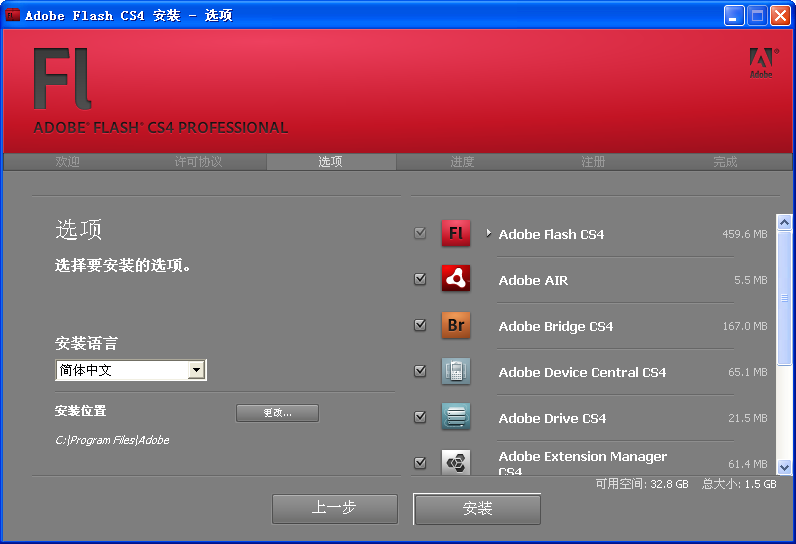Select the 完成 step tab

pos(725,162)
